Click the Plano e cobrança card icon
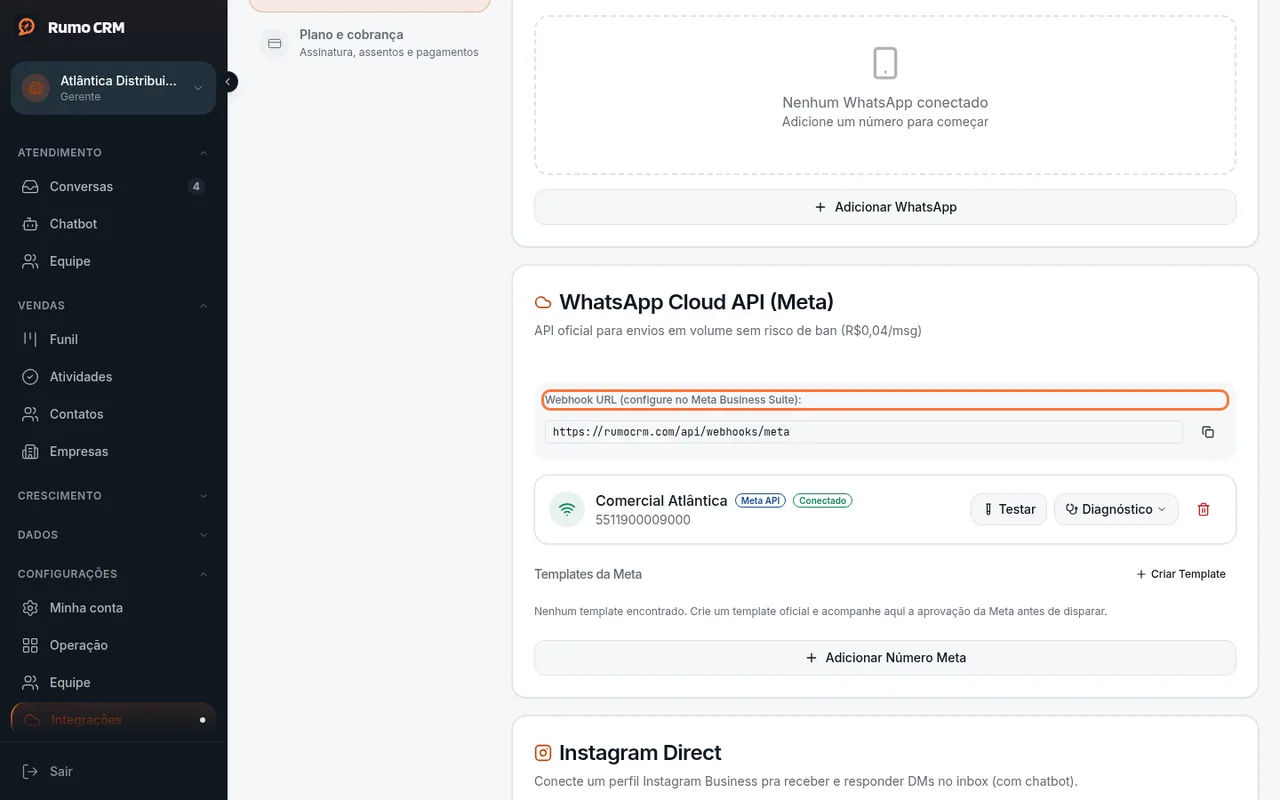 [x=275, y=43]
